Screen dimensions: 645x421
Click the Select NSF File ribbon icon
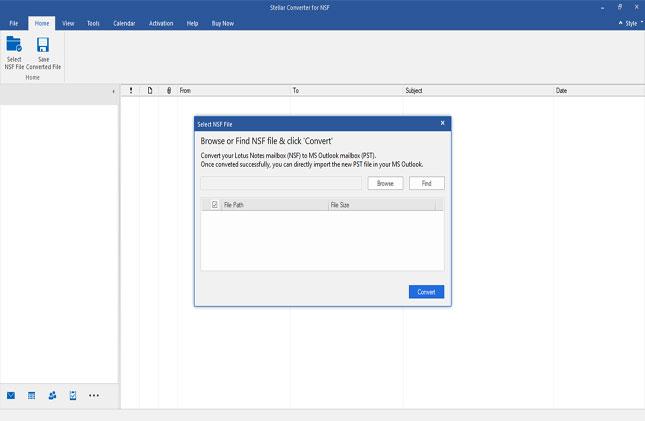(x=14, y=52)
